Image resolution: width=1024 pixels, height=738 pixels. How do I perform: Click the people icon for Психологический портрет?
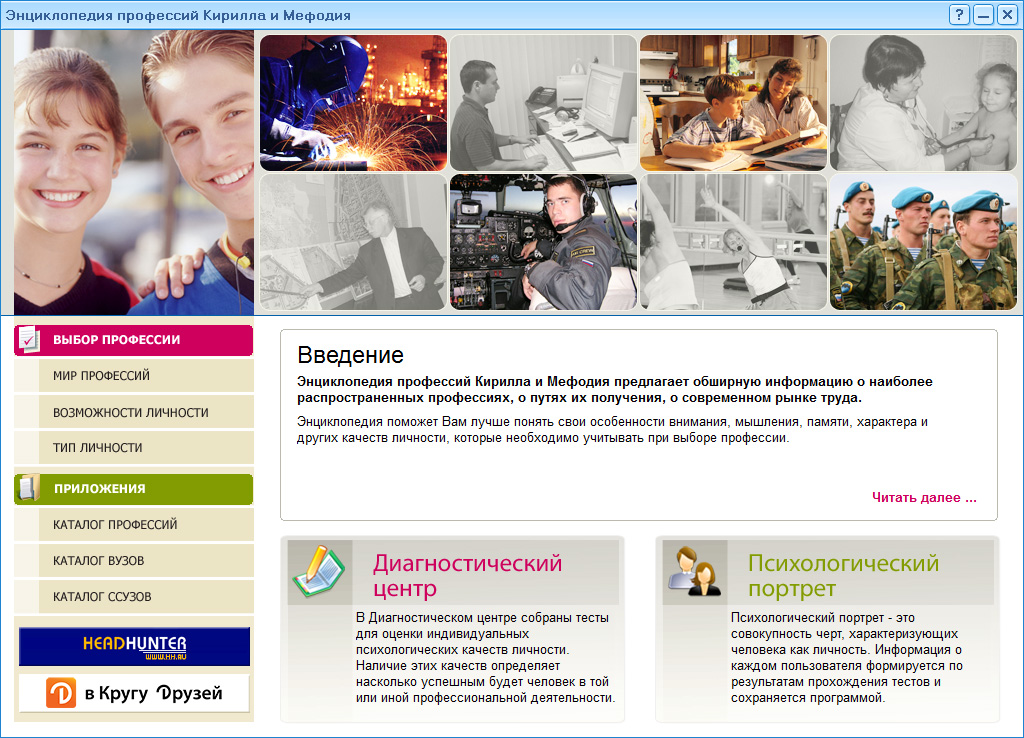pos(694,573)
